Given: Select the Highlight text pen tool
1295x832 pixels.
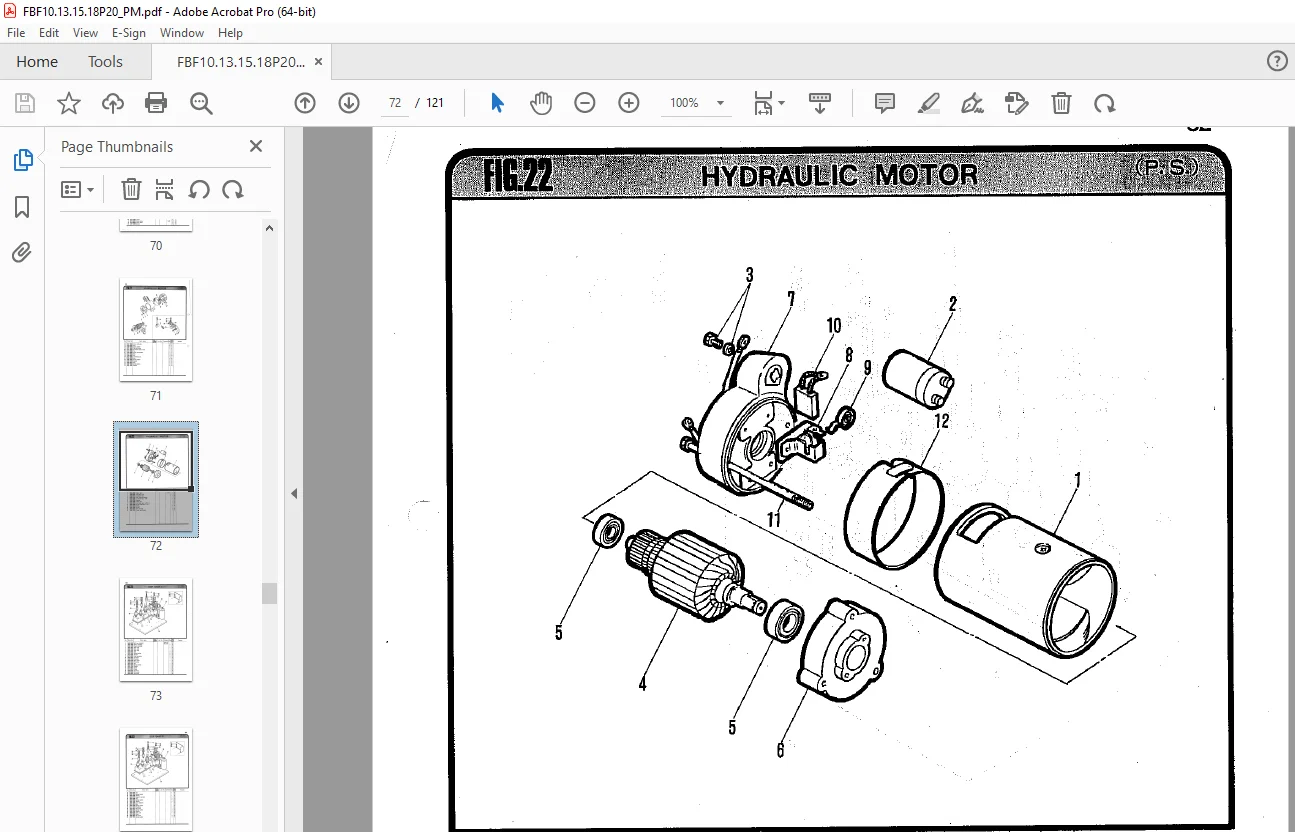Looking at the screenshot, I should (929, 103).
